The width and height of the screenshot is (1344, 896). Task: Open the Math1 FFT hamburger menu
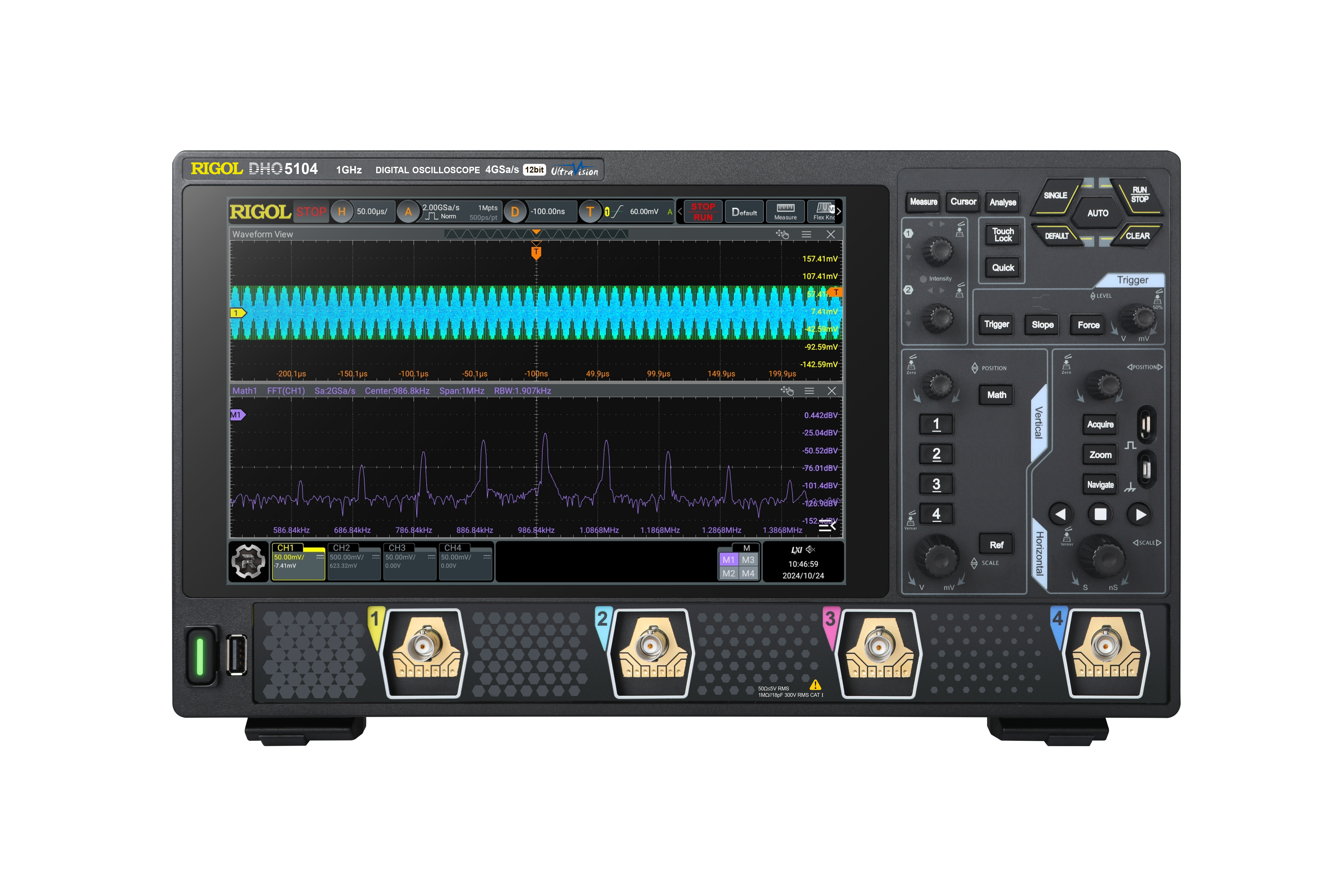pos(809,391)
